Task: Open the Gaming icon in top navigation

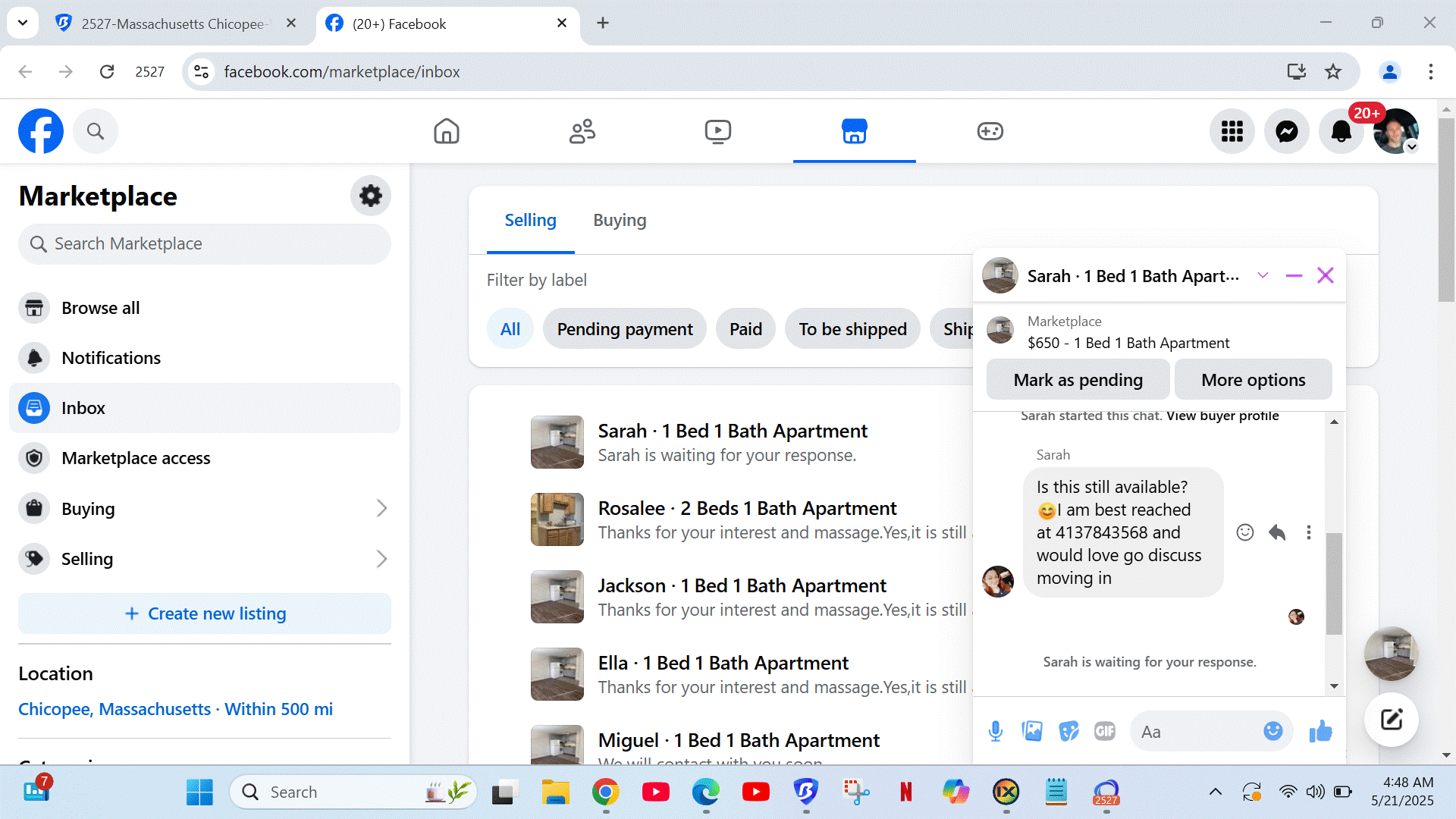Action: (x=990, y=131)
